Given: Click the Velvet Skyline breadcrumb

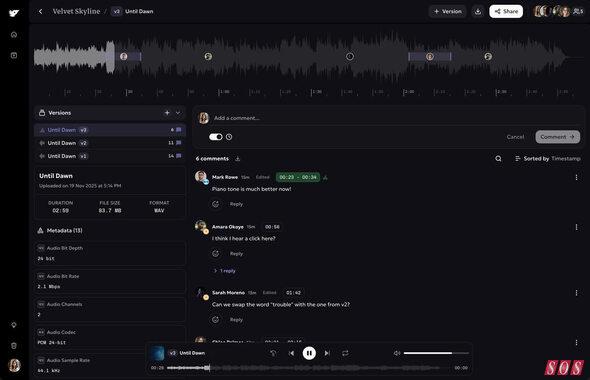Looking at the screenshot, I should (x=76, y=11).
